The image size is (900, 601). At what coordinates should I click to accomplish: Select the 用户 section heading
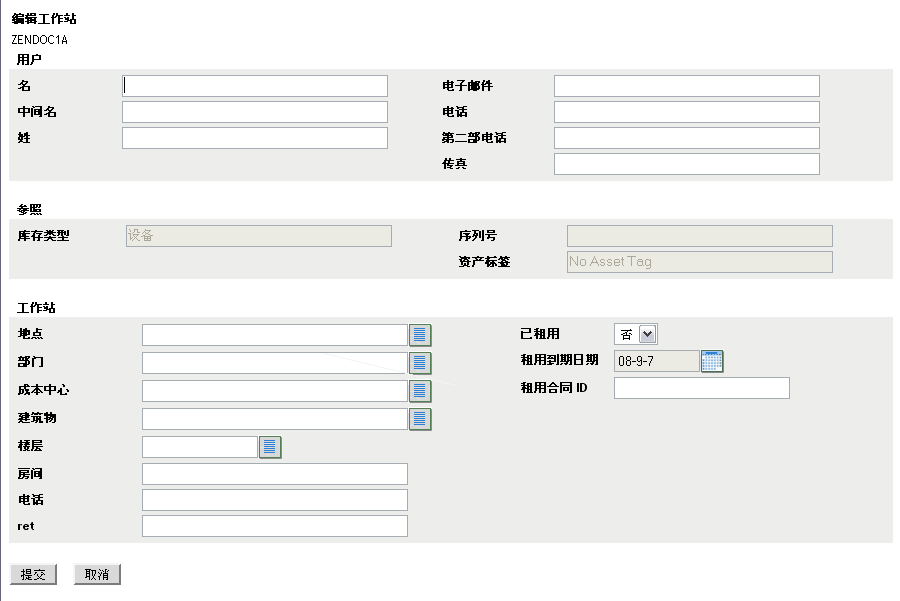[29, 59]
